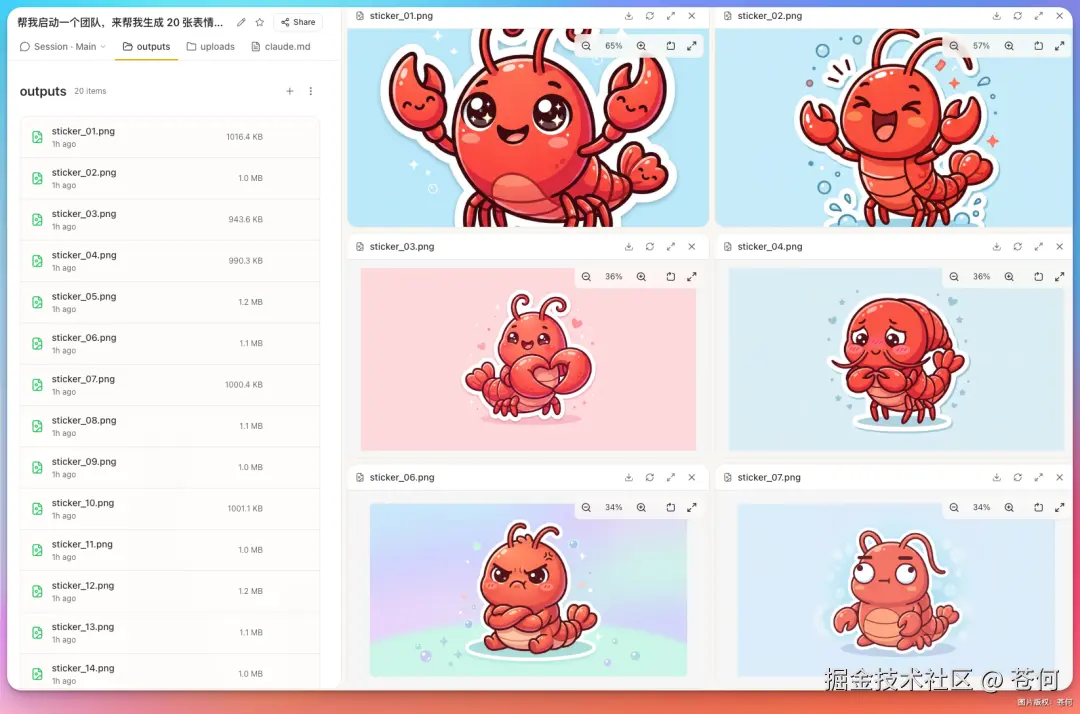Refresh the sticker_03.png preview panel
The width and height of the screenshot is (1080, 714).
pyautogui.click(x=650, y=246)
